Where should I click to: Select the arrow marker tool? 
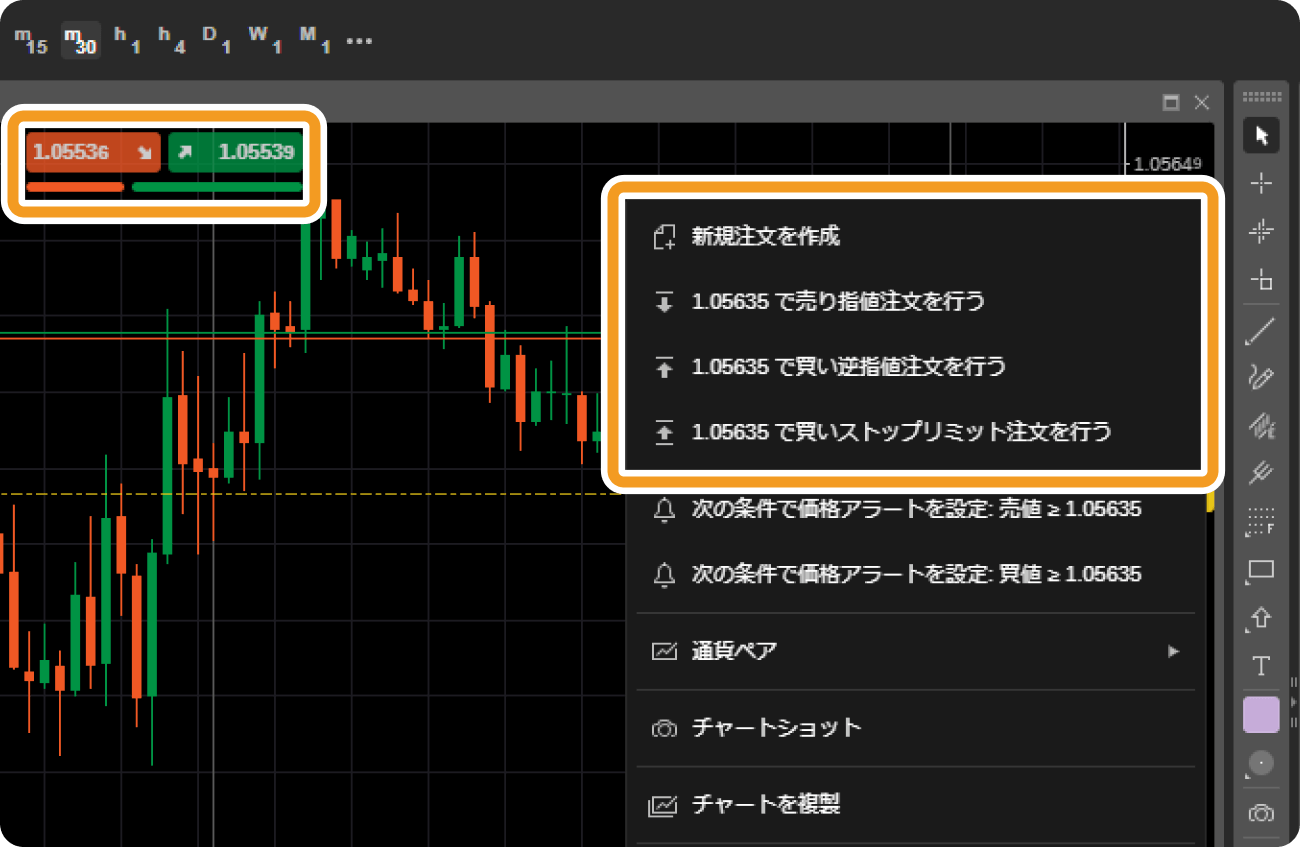1261,619
